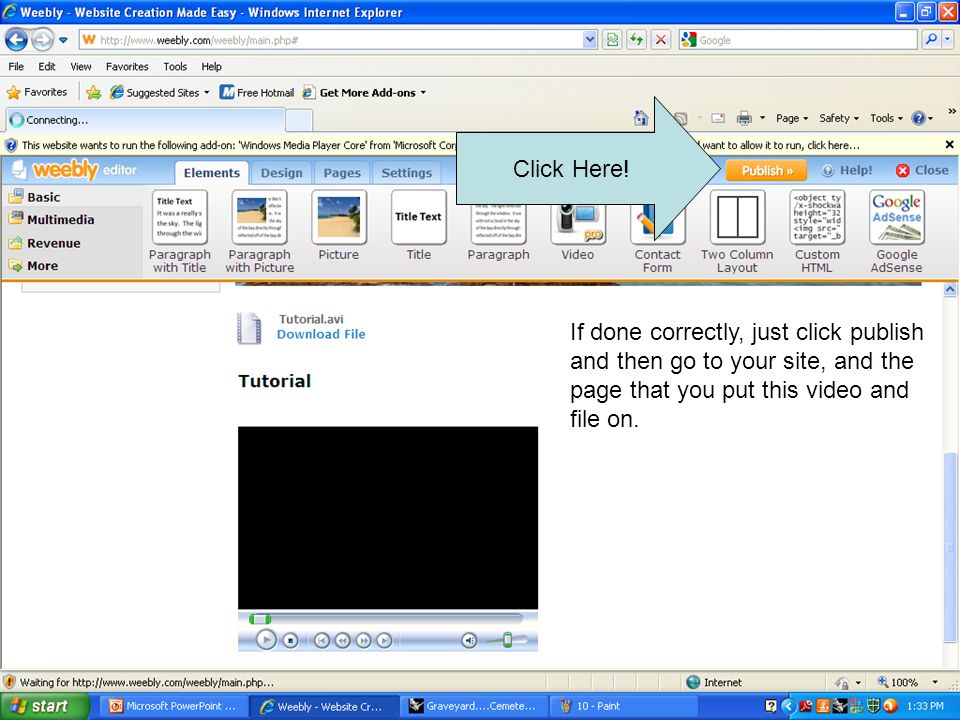960x720 pixels.
Task: Select the Basic elements category
Action: click(x=35, y=197)
